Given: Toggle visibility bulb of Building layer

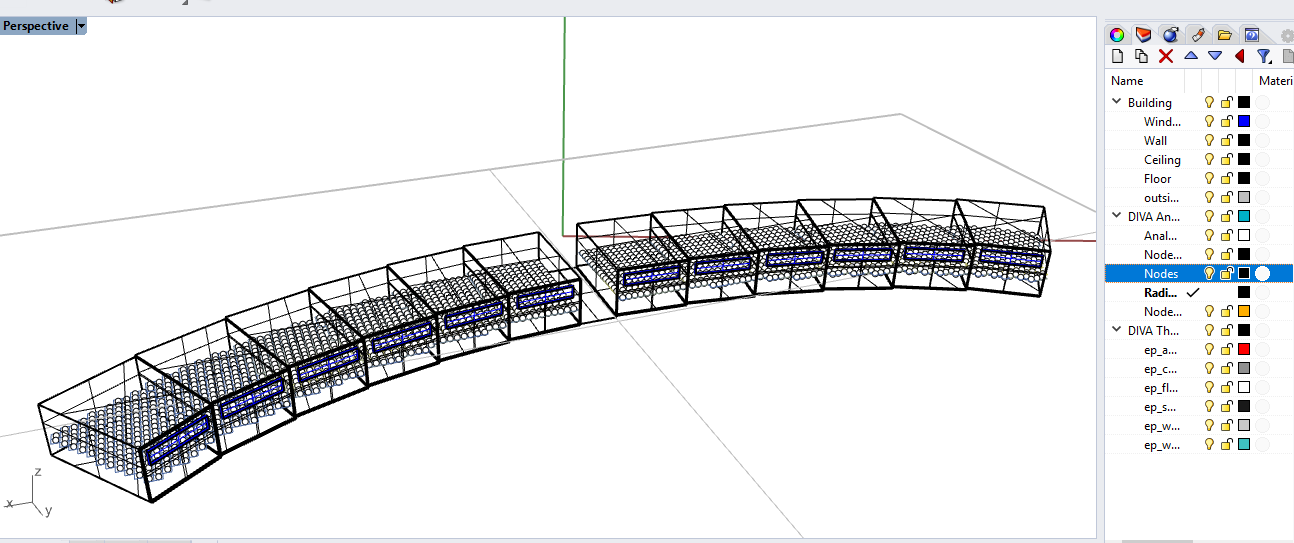Looking at the screenshot, I should (1209, 102).
